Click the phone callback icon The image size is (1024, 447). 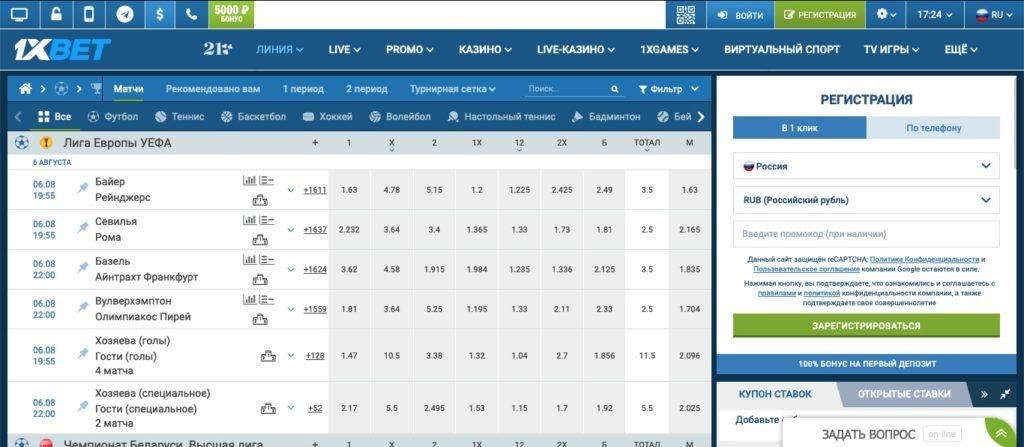(x=191, y=14)
